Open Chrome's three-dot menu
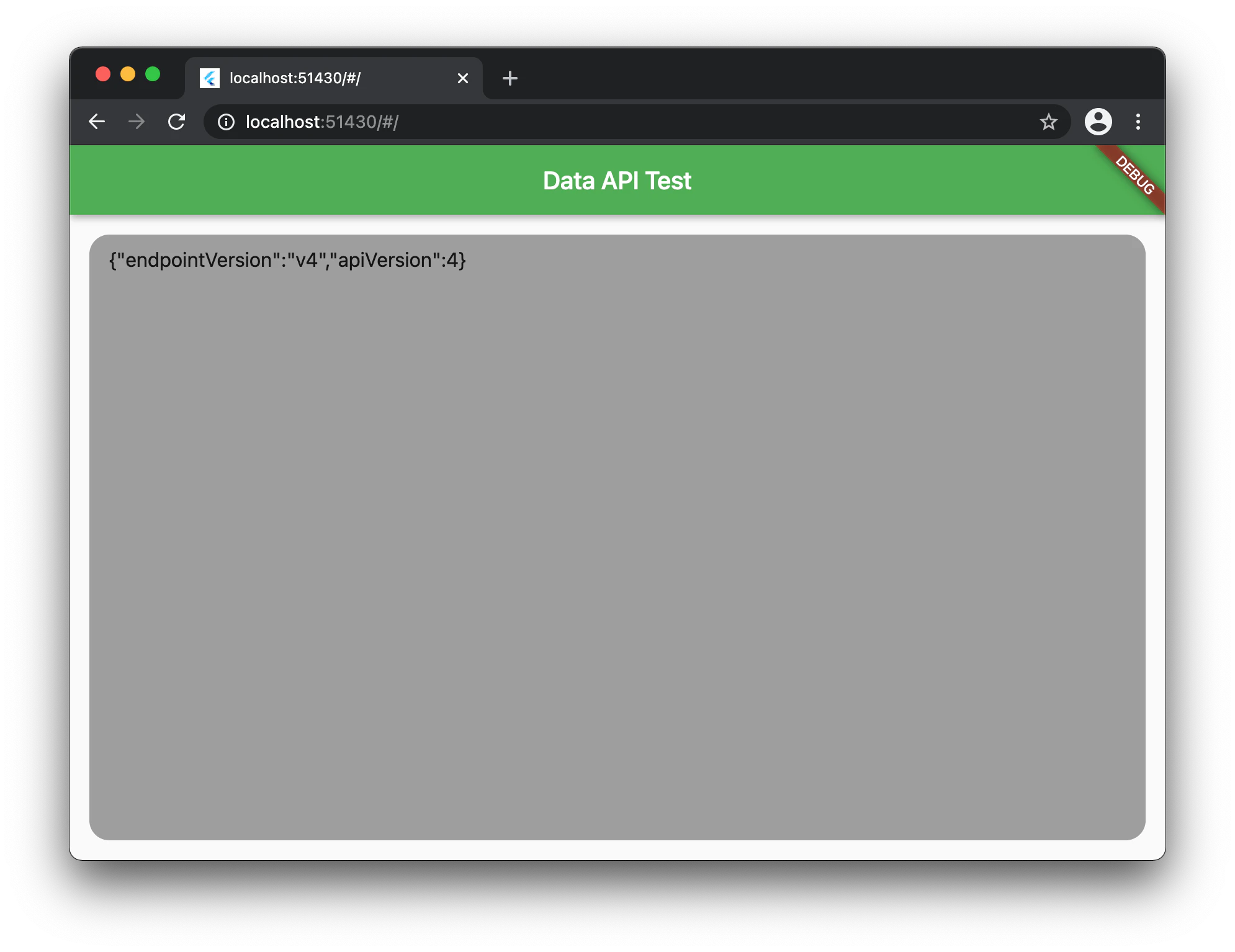This screenshot has height=952, width=1235. coord(1138,122)
